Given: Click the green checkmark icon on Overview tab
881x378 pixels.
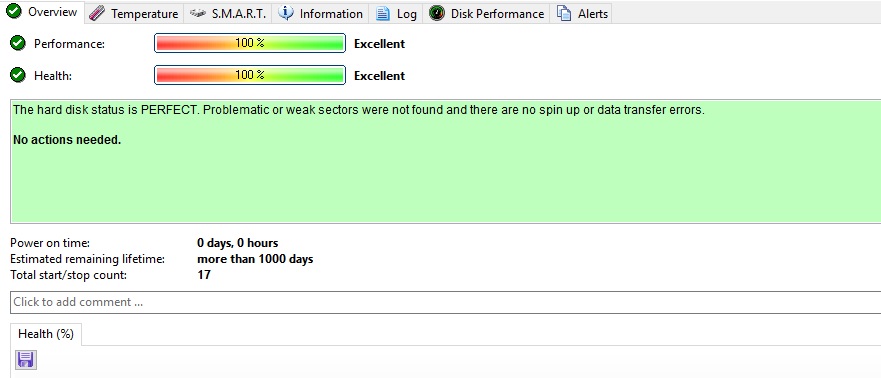Looking at the screenshot, I should [14, 11].
